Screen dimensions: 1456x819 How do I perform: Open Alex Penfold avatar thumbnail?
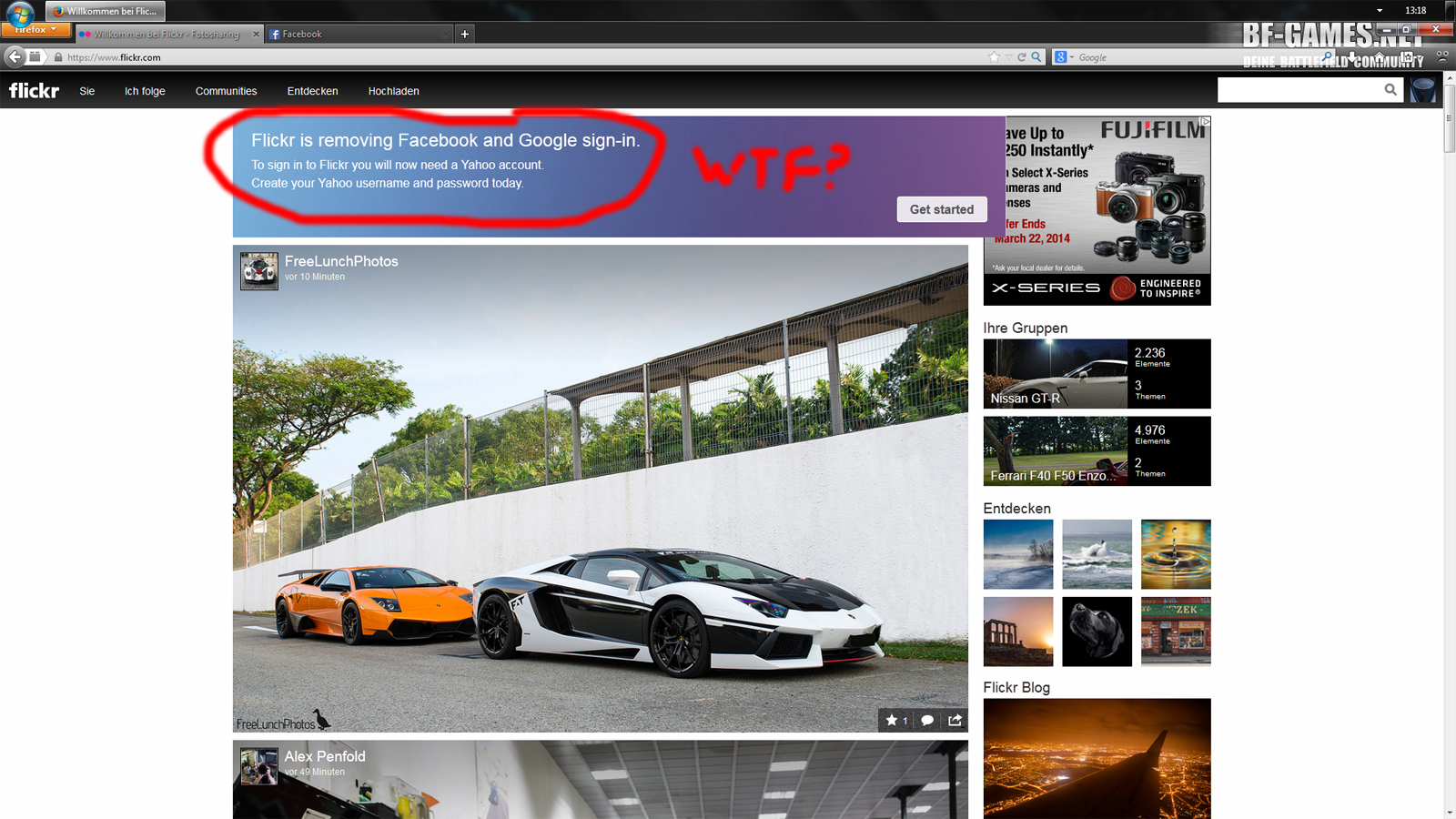(x=259, y=766)
